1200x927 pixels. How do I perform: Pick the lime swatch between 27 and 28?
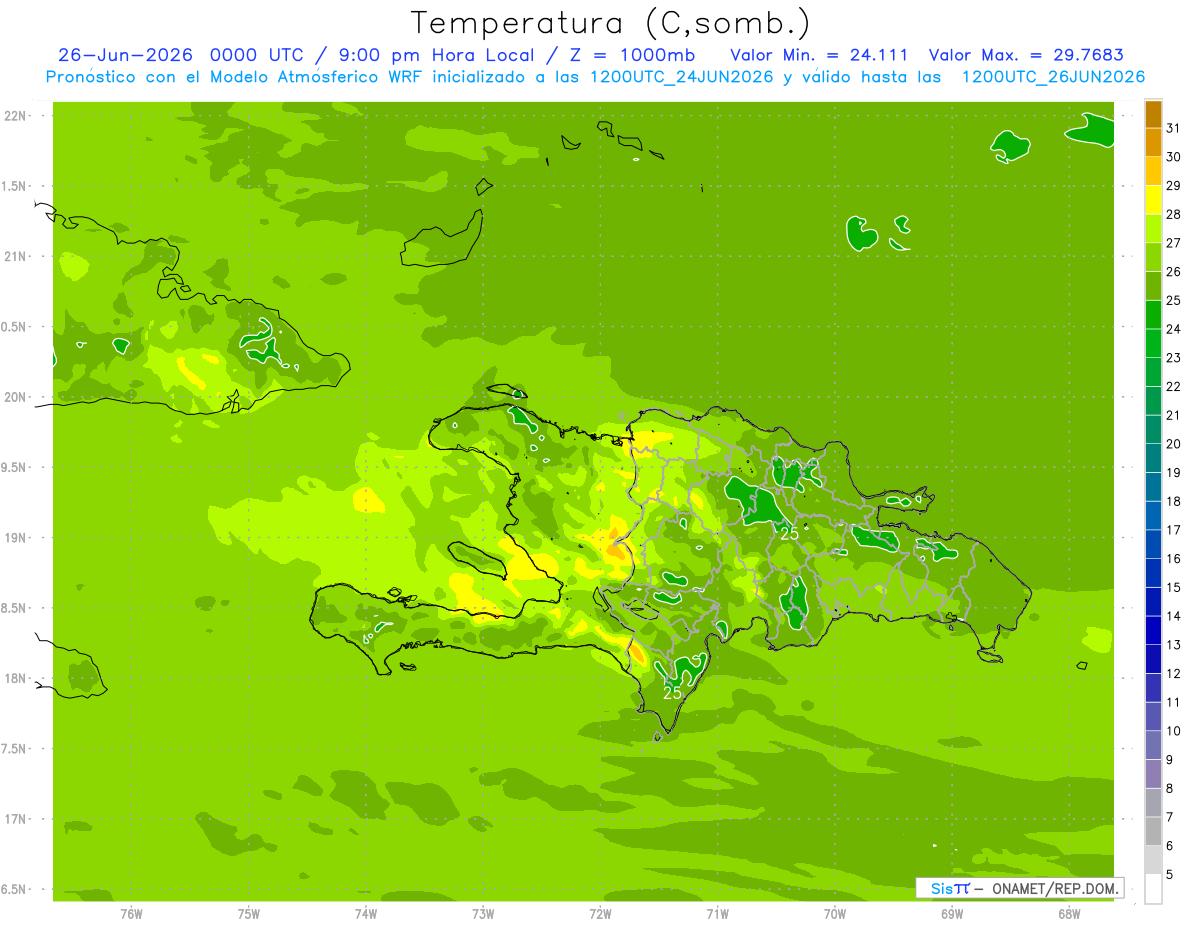[x=1153, y=229]
